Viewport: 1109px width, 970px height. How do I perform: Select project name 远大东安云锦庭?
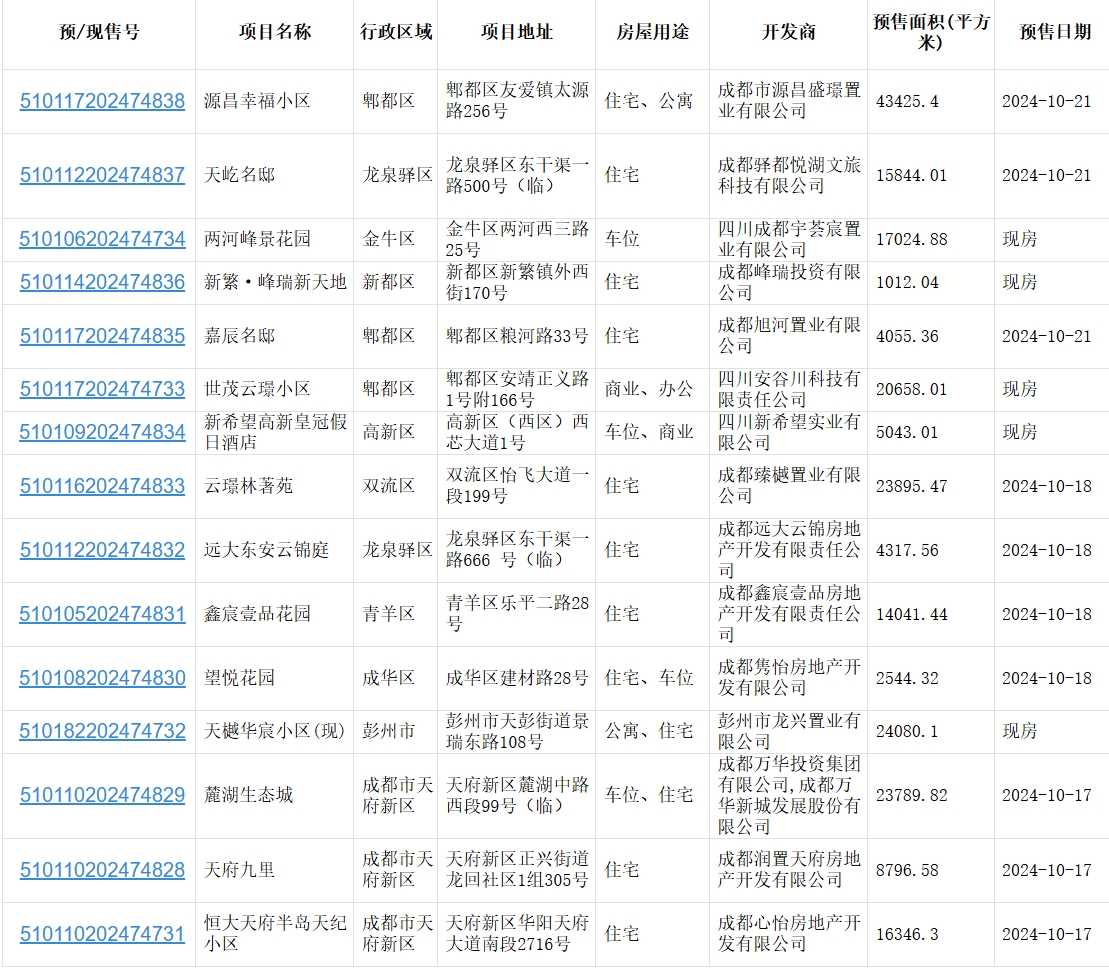[x=267, y=550]
